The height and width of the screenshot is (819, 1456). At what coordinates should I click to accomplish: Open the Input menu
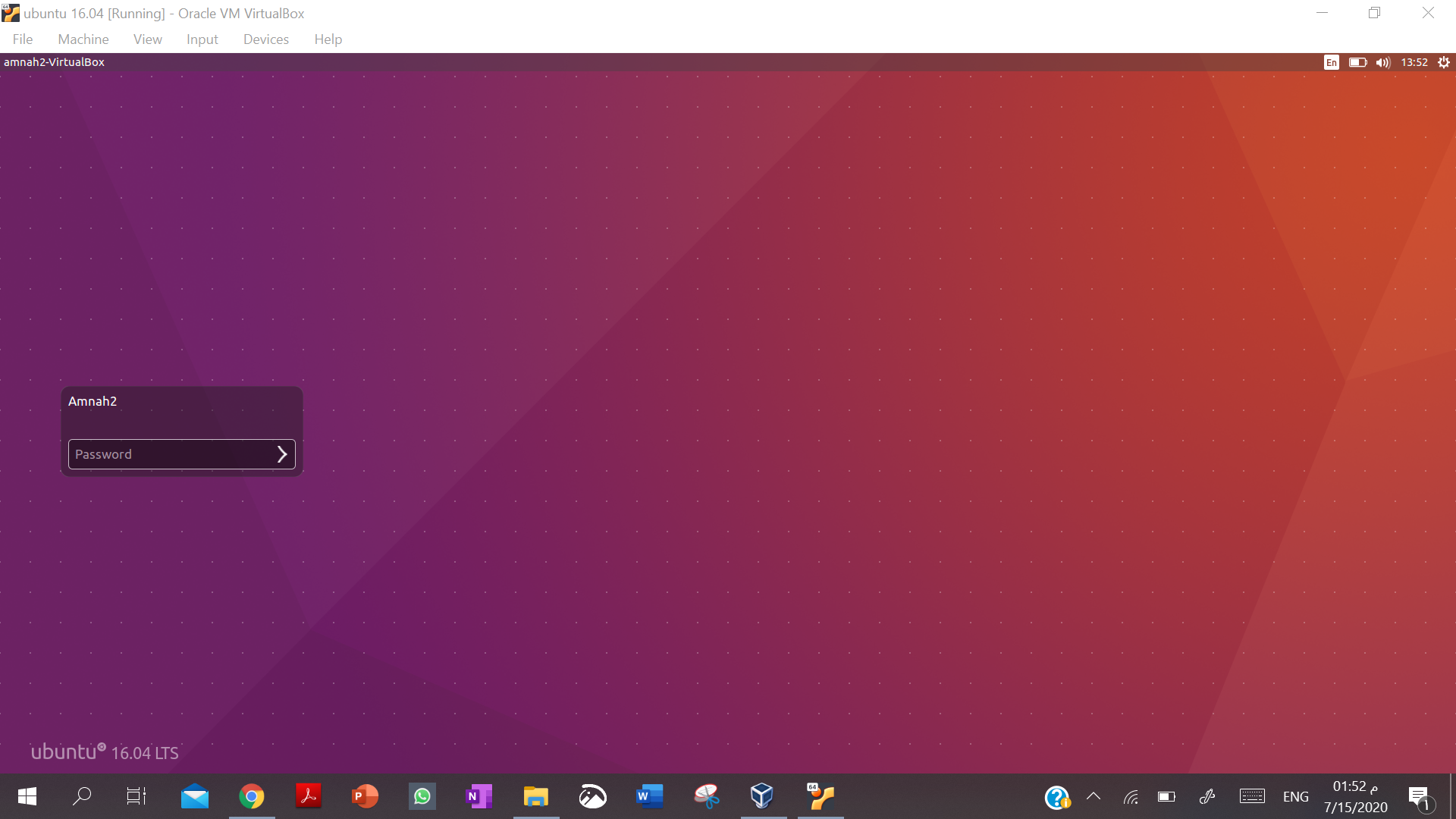pyautogui.click(x=201, y=39)
